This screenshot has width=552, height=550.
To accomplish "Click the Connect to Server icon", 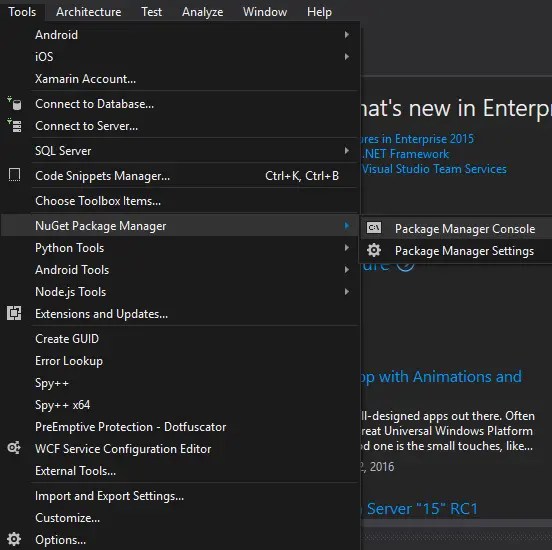I will [x=14, y=125].
